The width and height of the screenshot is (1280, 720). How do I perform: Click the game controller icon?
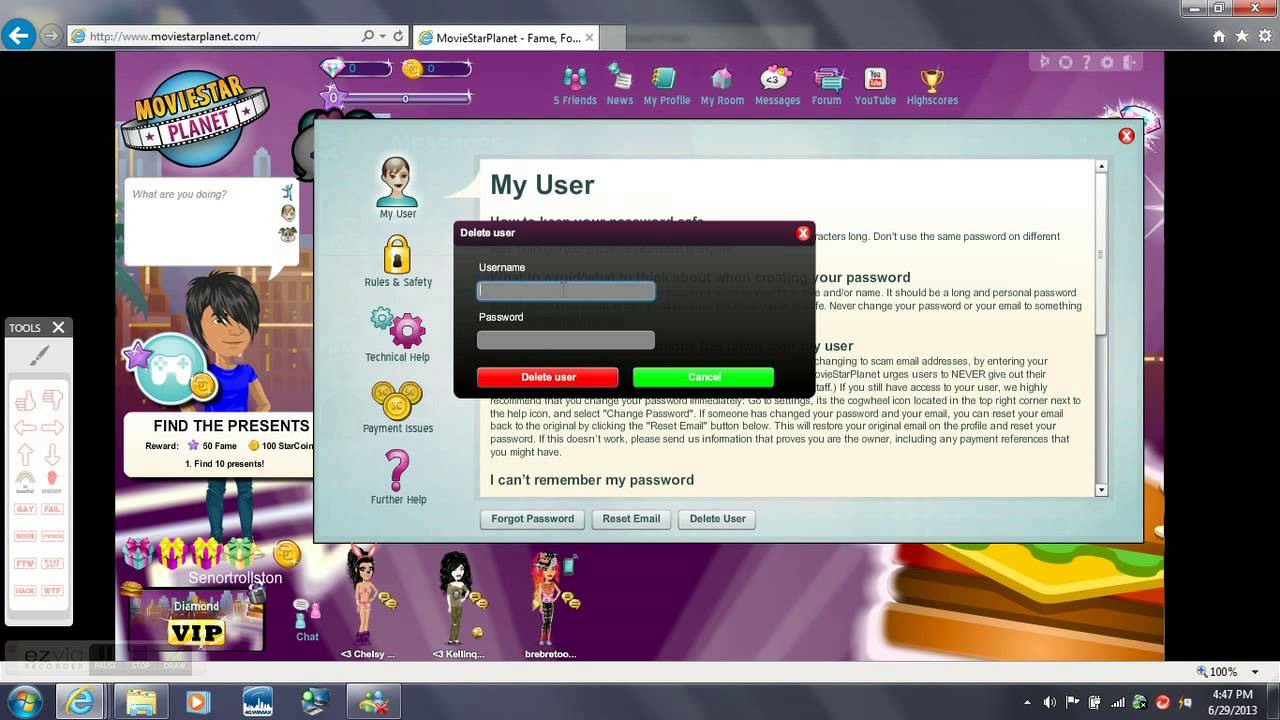(x=171, y=371)
